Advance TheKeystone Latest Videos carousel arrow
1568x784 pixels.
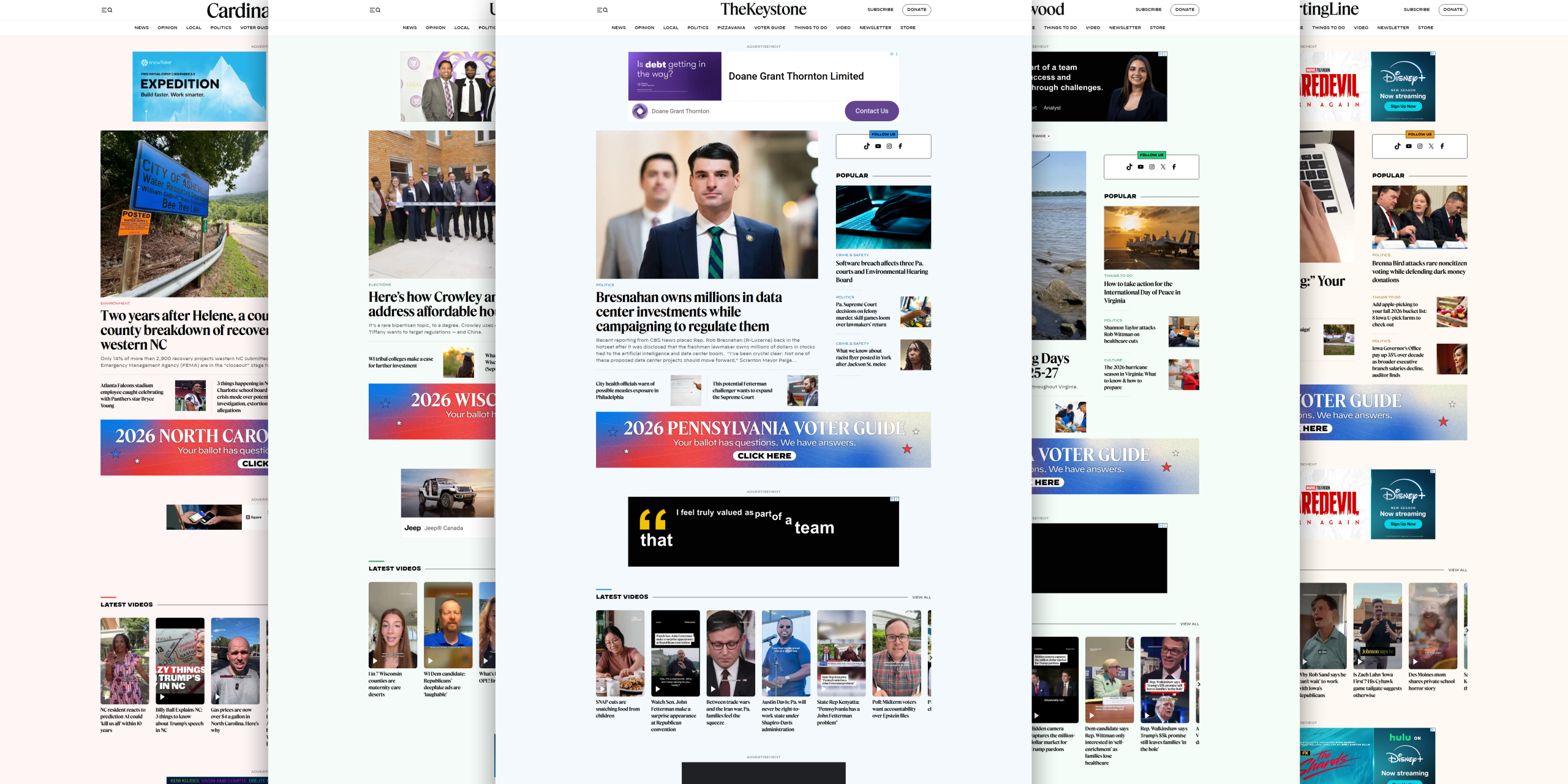(931, 658)
